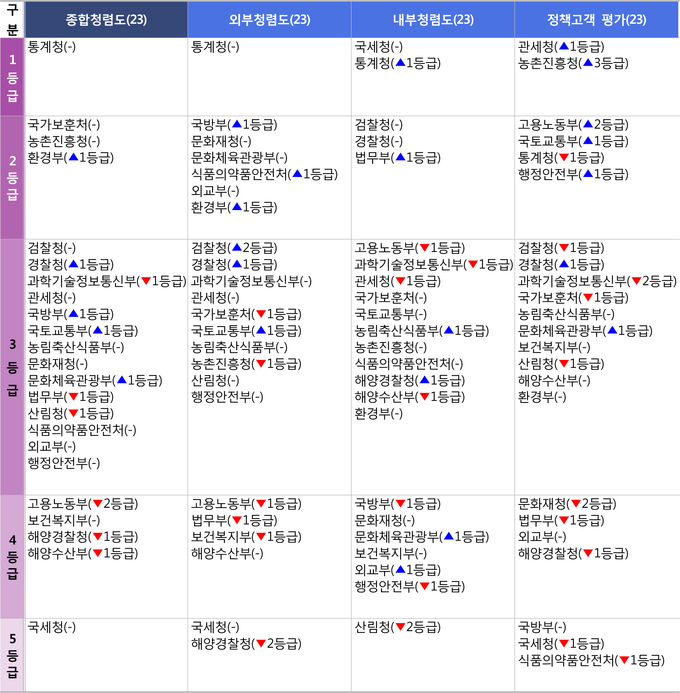This screenshot has height=693, width=680.
Task: Click 국가보훈처(-) in 종합청렴도 2등급
Action: point(64,125)
